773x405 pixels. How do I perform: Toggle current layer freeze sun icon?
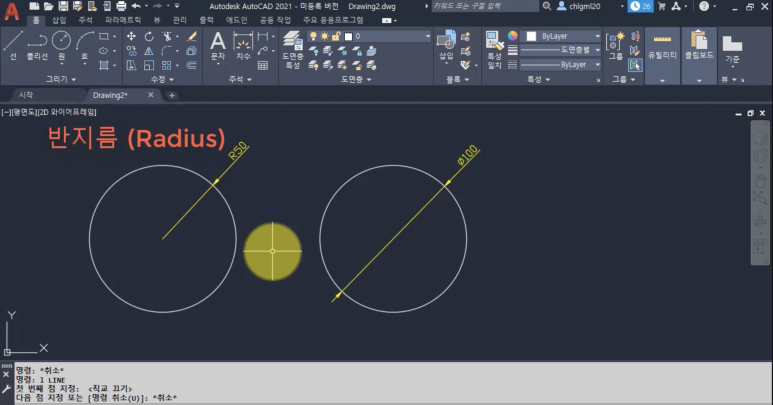(x=324, y=36)
